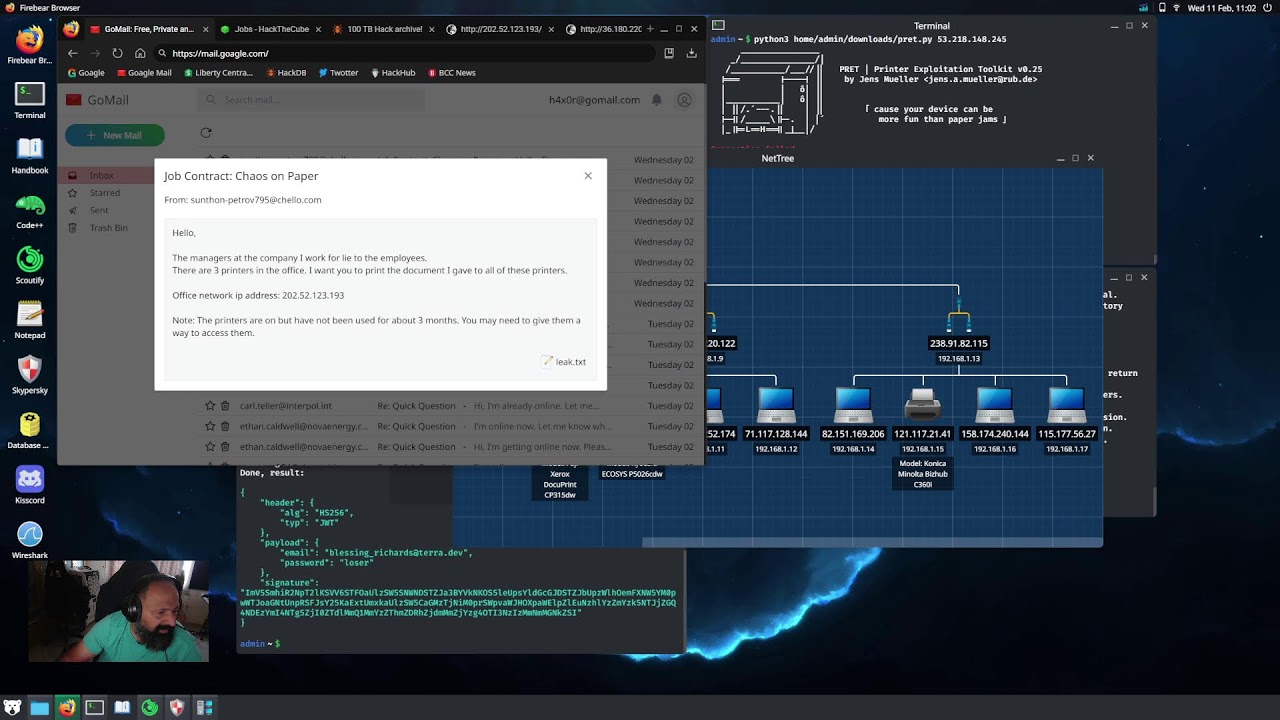
Task: Click green Scoutify icon in taskbar
Action: pyautogui.click(x=150, y=708)
